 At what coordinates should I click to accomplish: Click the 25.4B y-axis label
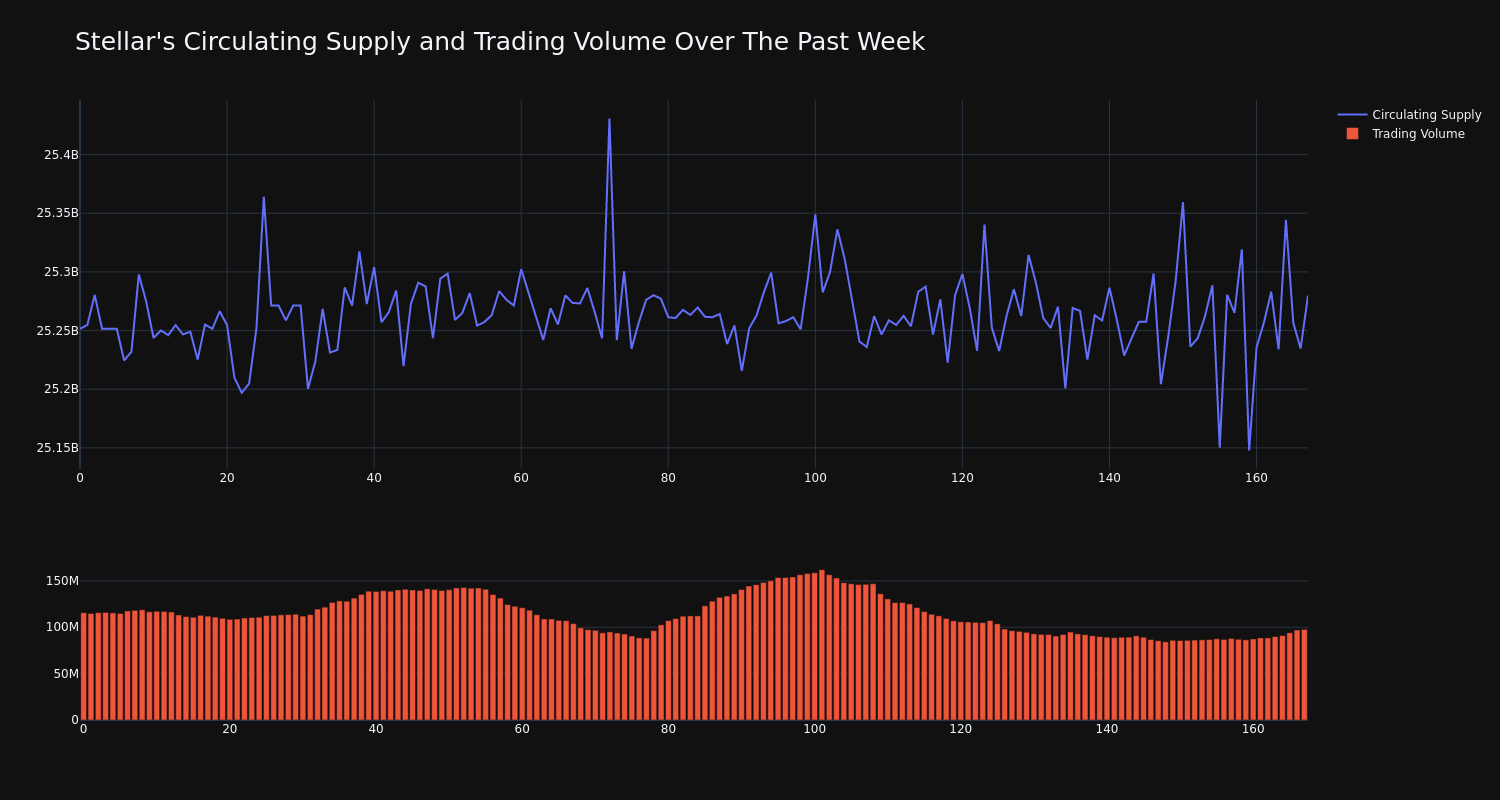coord(61,155)
